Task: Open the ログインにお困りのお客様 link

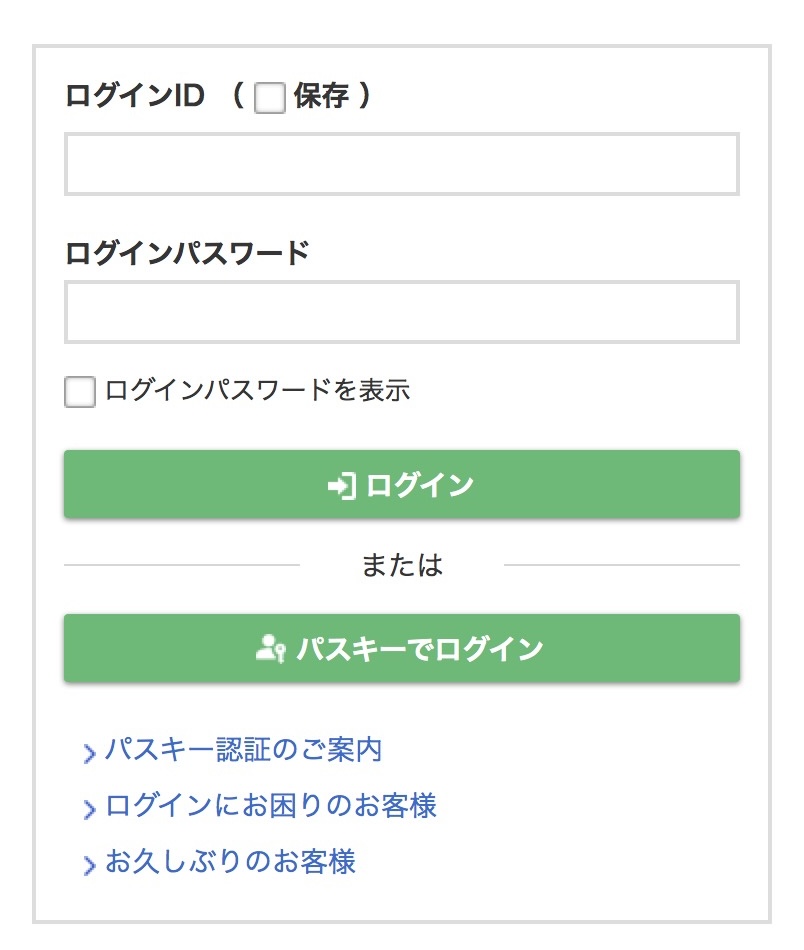Action: coord(270,806)
